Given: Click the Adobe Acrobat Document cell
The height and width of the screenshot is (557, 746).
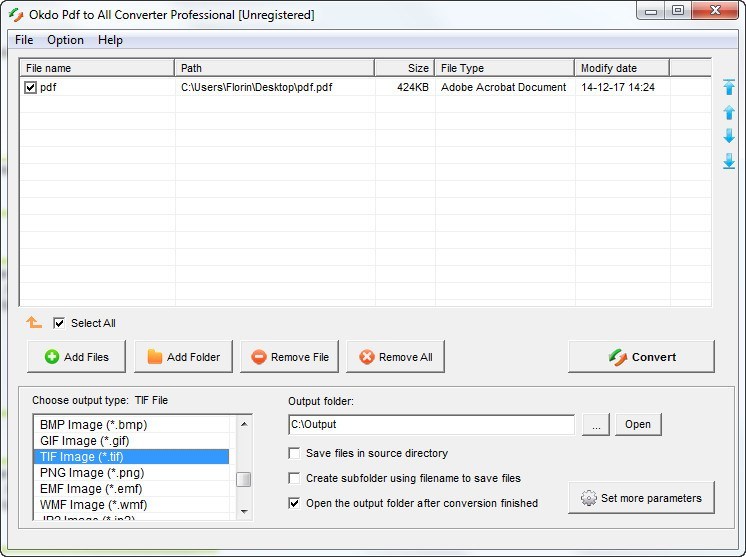Looking at the screenshot, I should coord(503,88).
